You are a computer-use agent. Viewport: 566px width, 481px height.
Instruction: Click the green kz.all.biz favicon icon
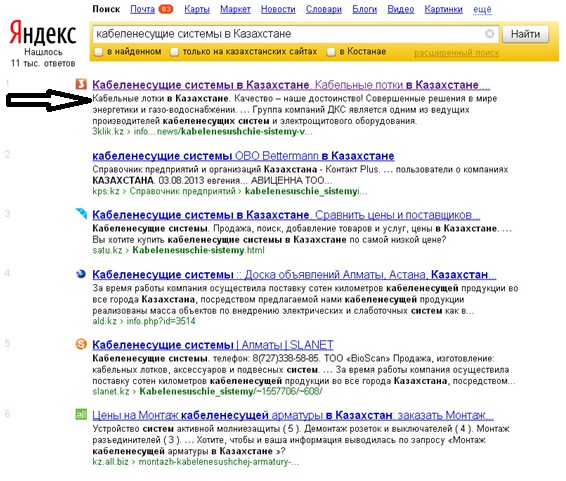pos(81,414)
